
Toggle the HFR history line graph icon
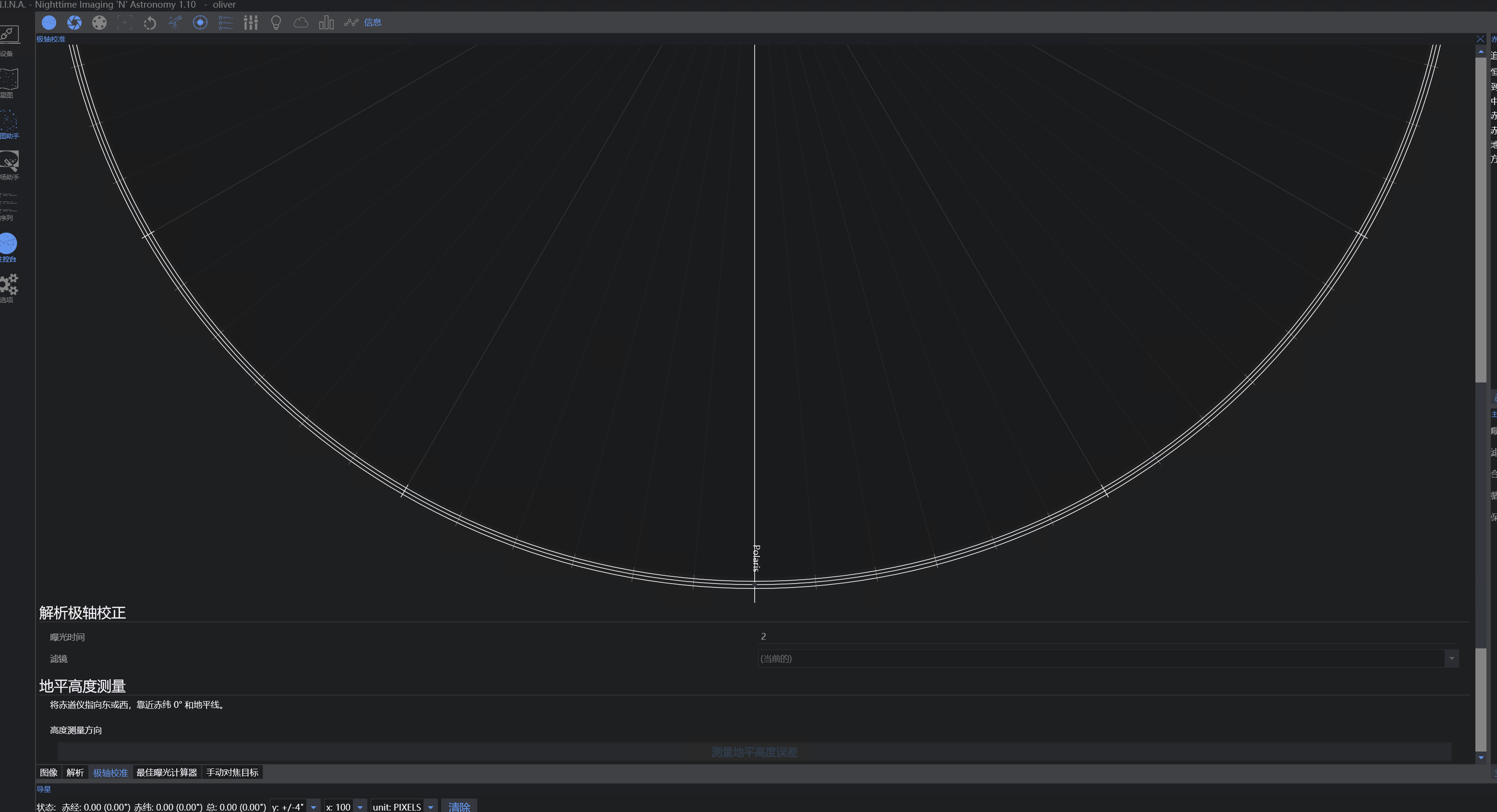coord(351,23)
